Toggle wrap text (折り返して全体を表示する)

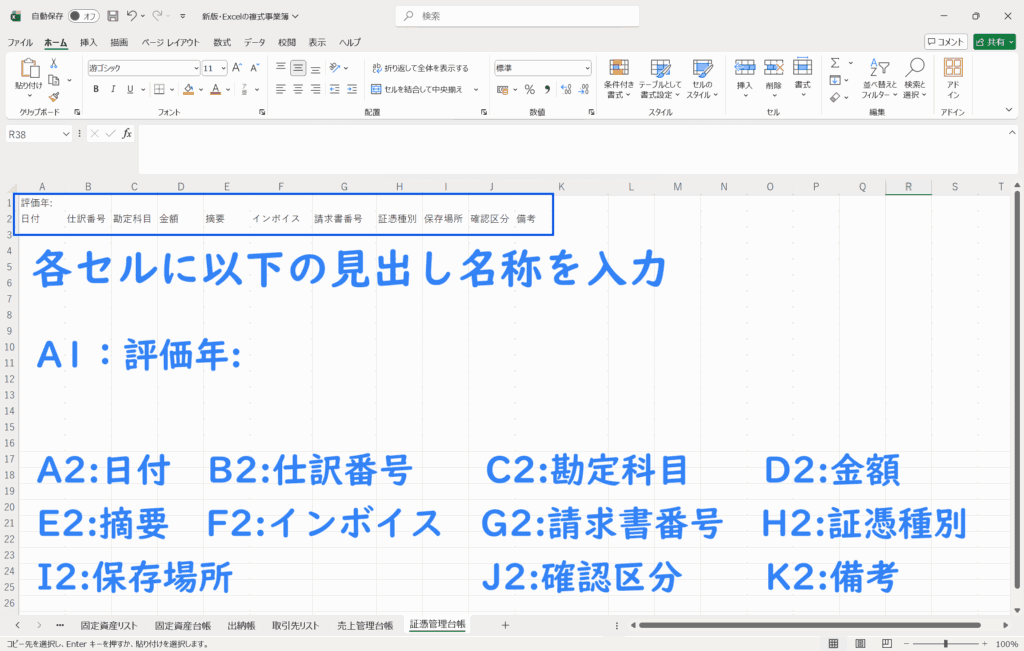pyautogui.click(x=419, y=68)
